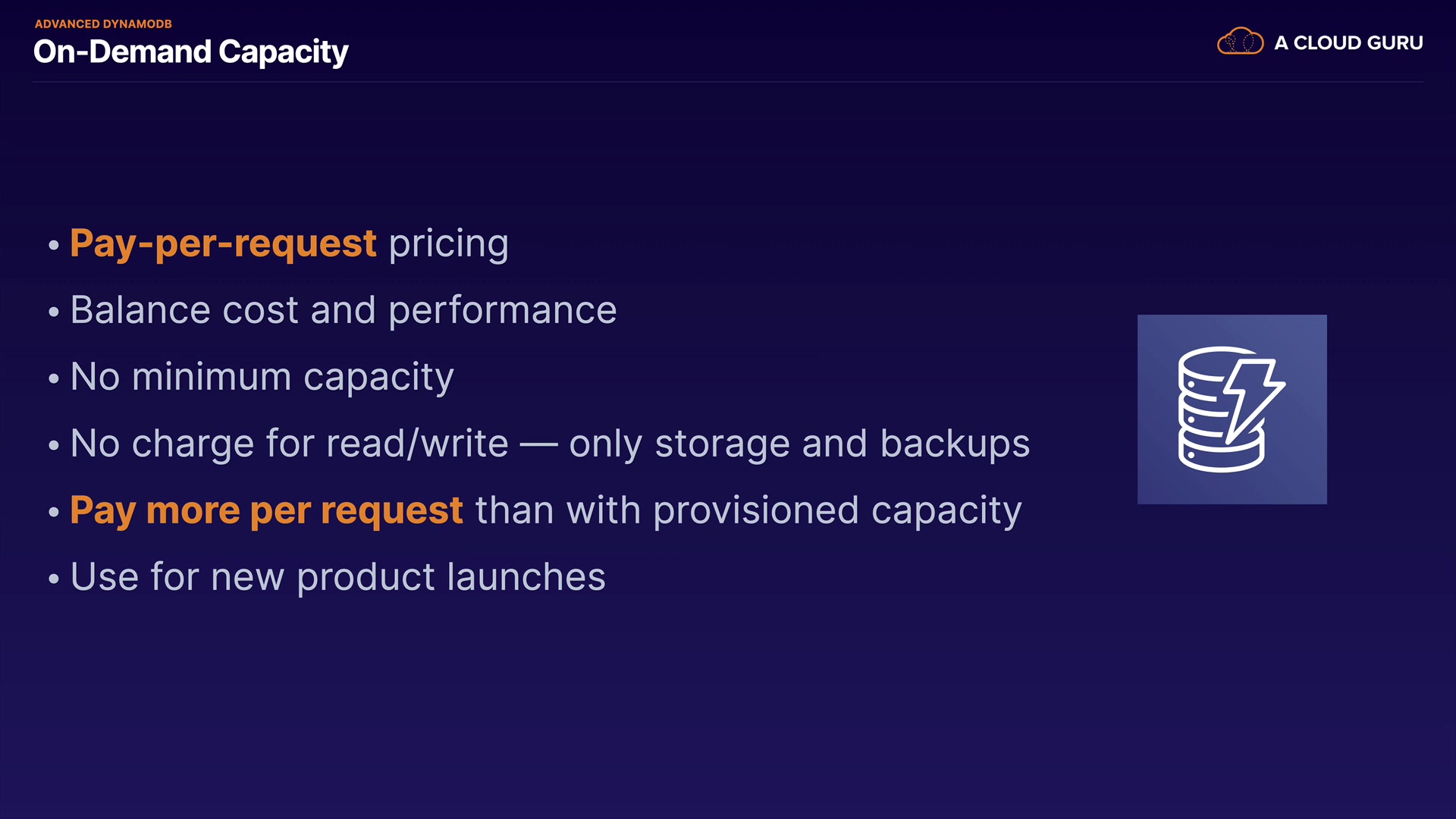The height and width of the screenshot is (819, 1456).
Task: Click the bullet dot before "Pay-per-request"
Action: tap(53, 245)
